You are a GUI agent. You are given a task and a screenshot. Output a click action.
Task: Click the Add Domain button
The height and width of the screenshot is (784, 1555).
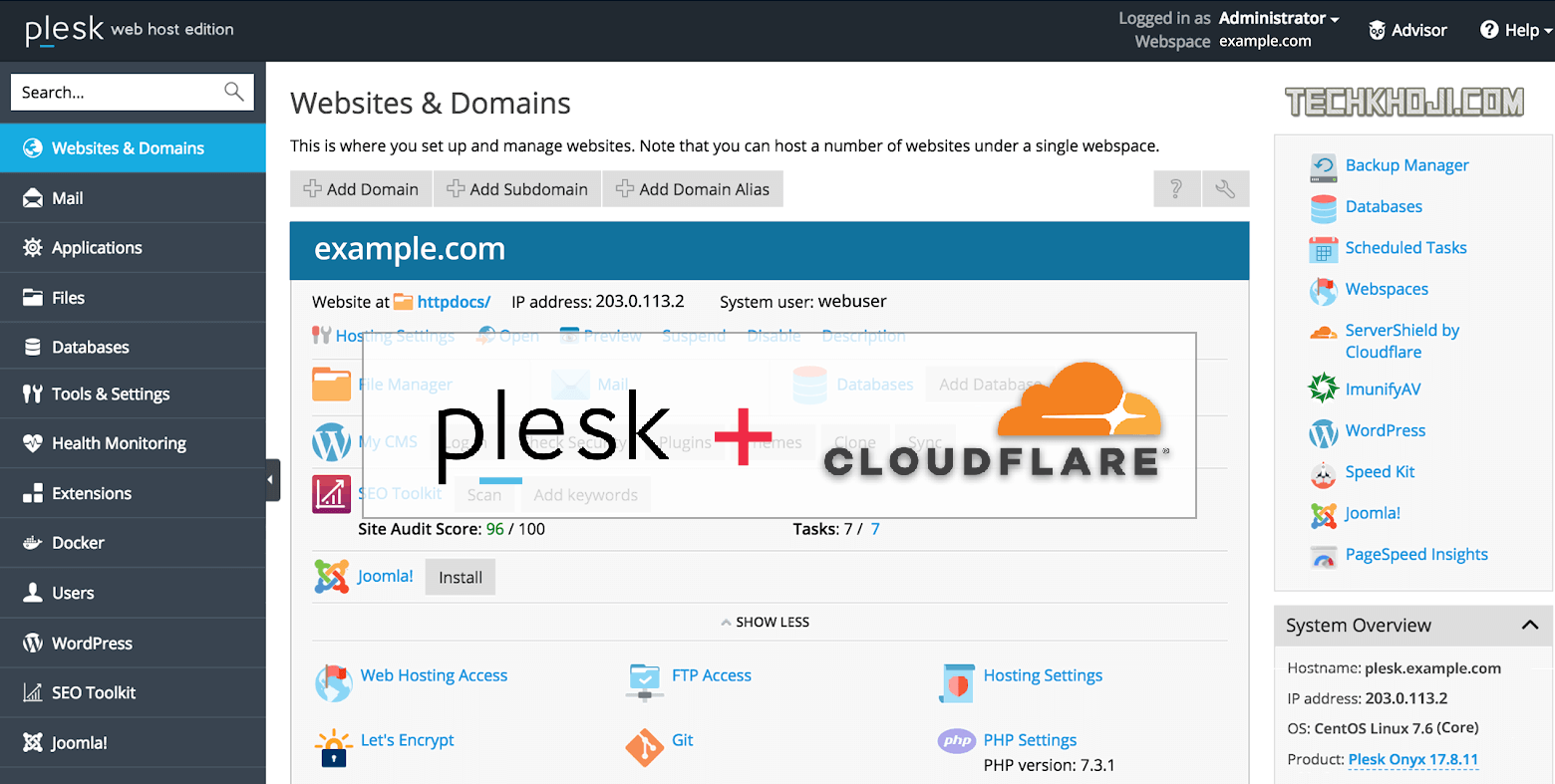coord(361,188)
